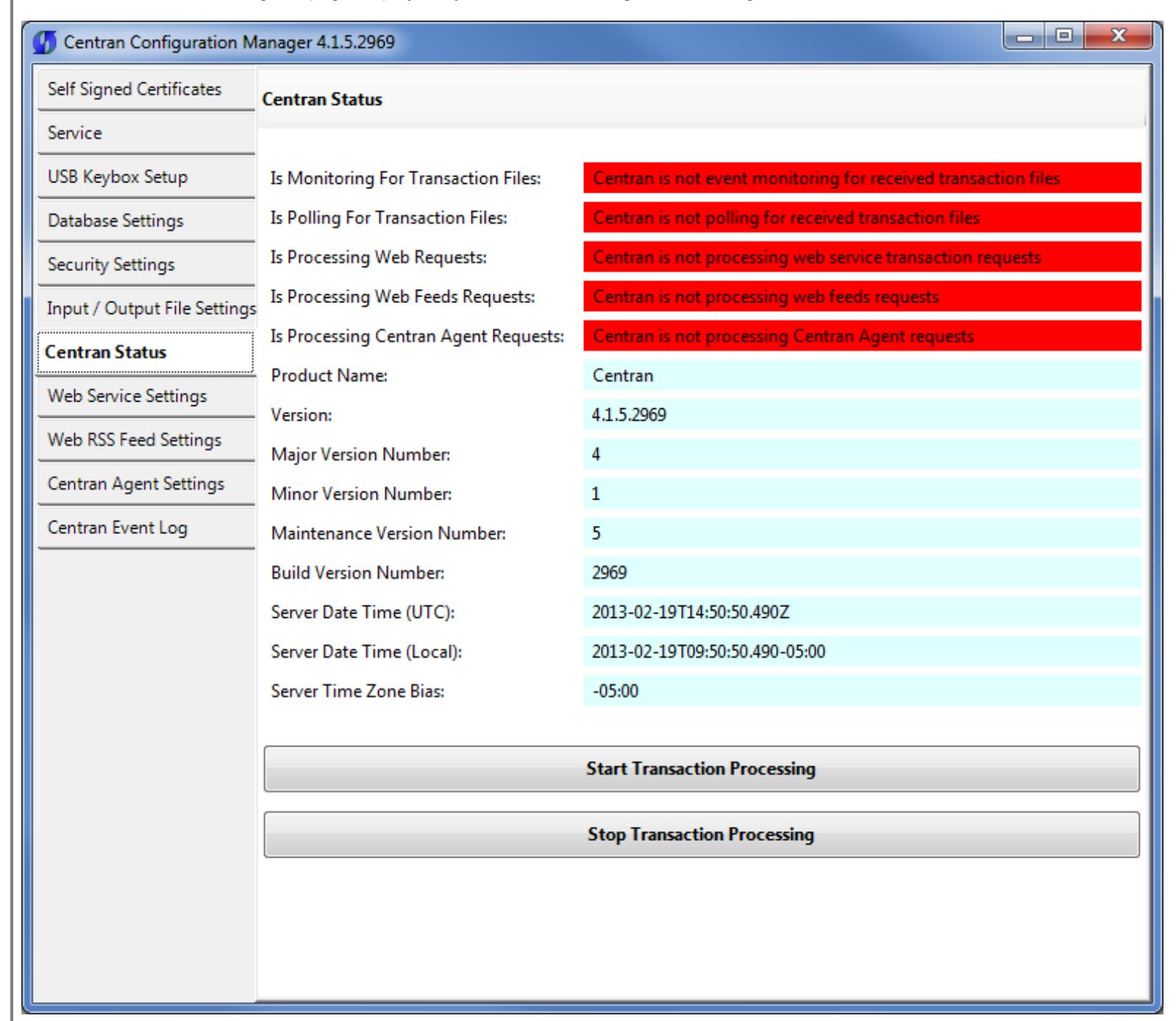The image size is (1176, 1021).
Task: Click the Centran app icon in title bar
Action: (45, 43)
